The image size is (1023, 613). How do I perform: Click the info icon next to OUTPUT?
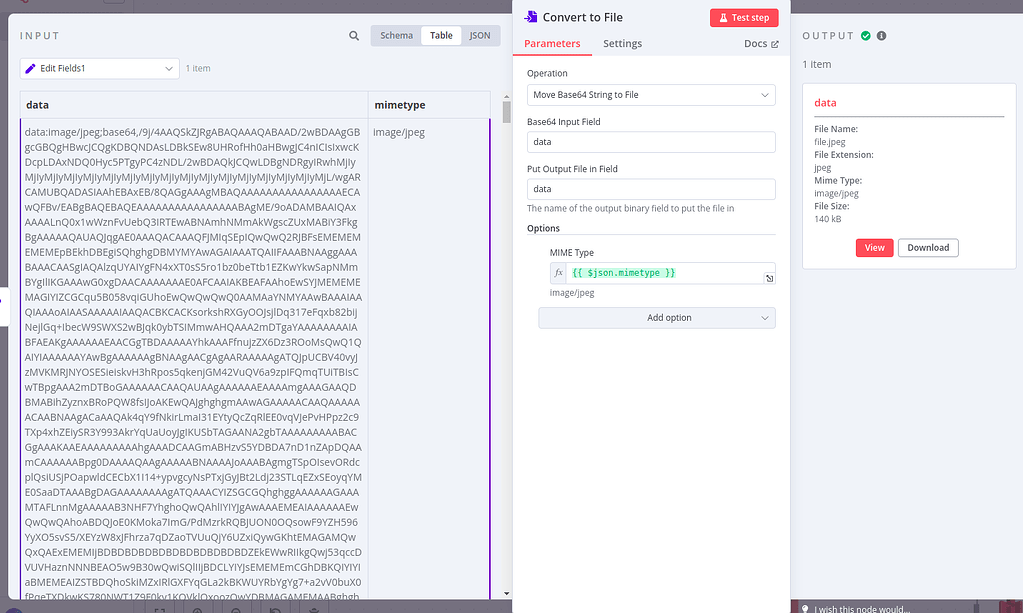(883, 35)
